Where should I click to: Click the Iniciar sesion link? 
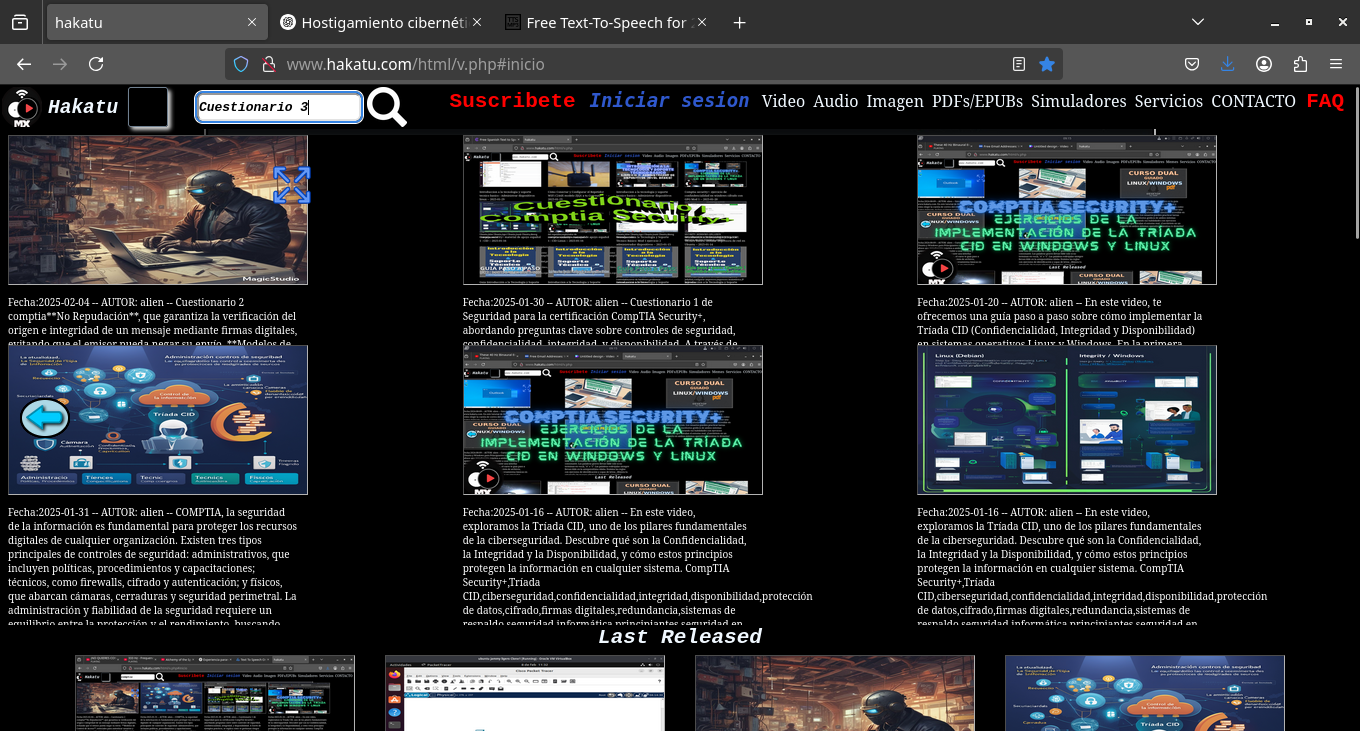click(x=668, y=101)
